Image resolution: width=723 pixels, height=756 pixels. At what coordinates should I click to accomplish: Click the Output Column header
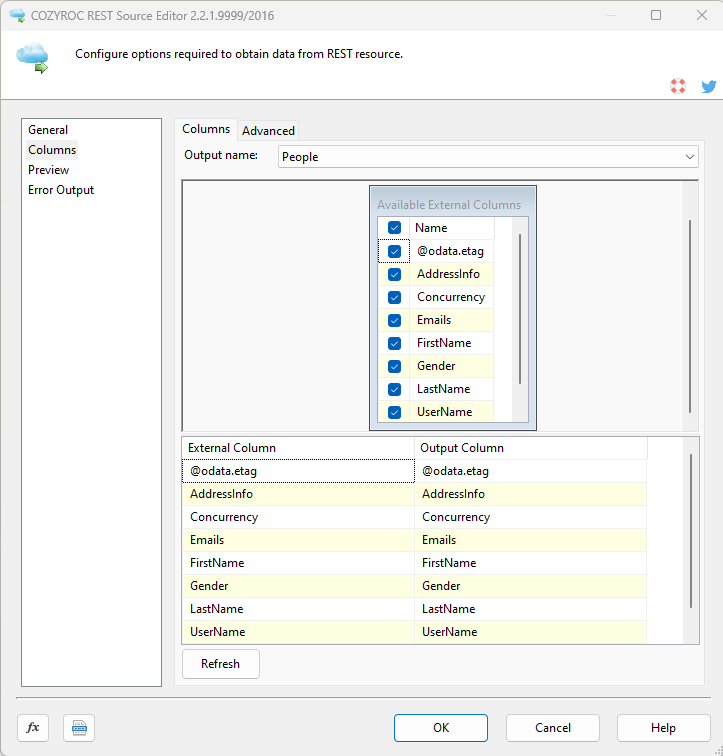530,448
